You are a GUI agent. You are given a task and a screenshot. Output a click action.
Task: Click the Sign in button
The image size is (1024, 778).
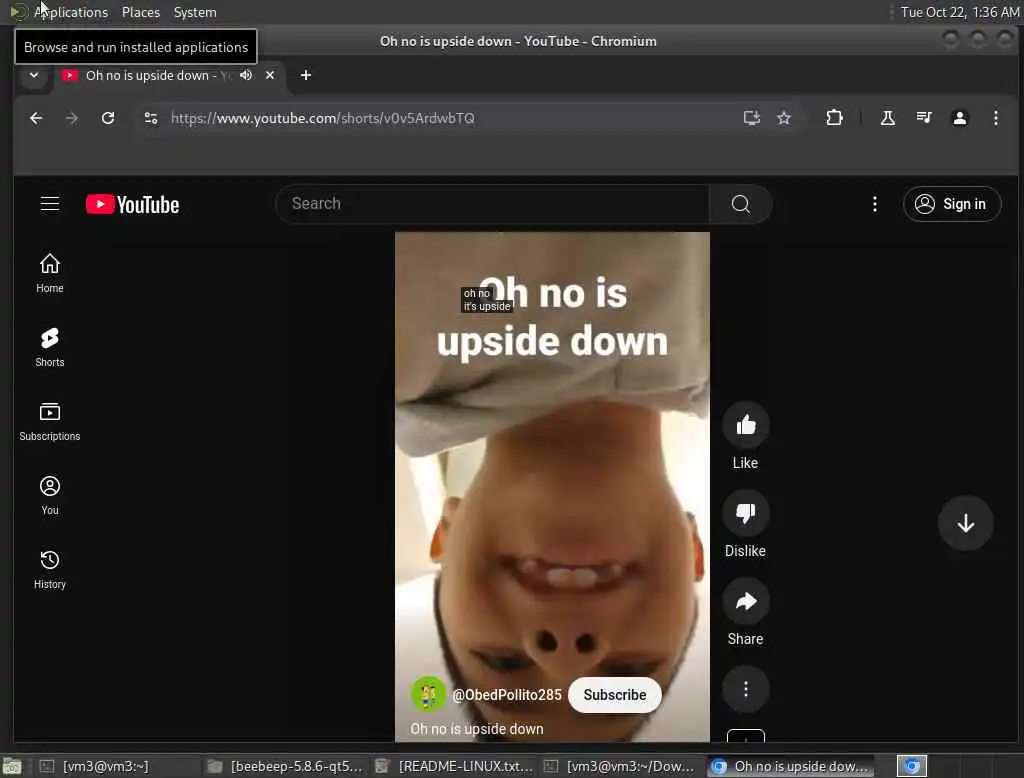tap(952, 204)
